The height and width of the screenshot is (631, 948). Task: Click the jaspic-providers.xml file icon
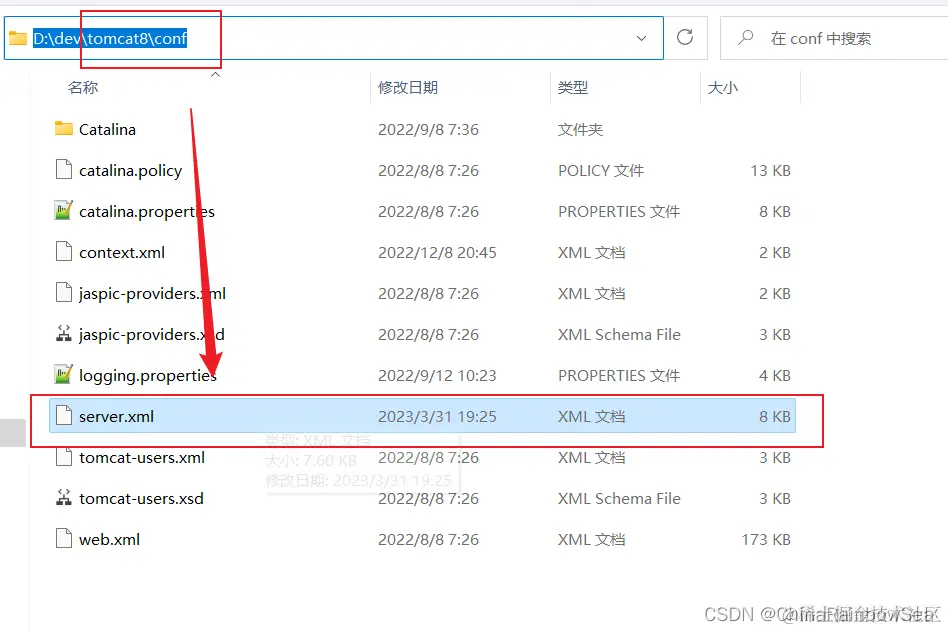pos(63,293)
